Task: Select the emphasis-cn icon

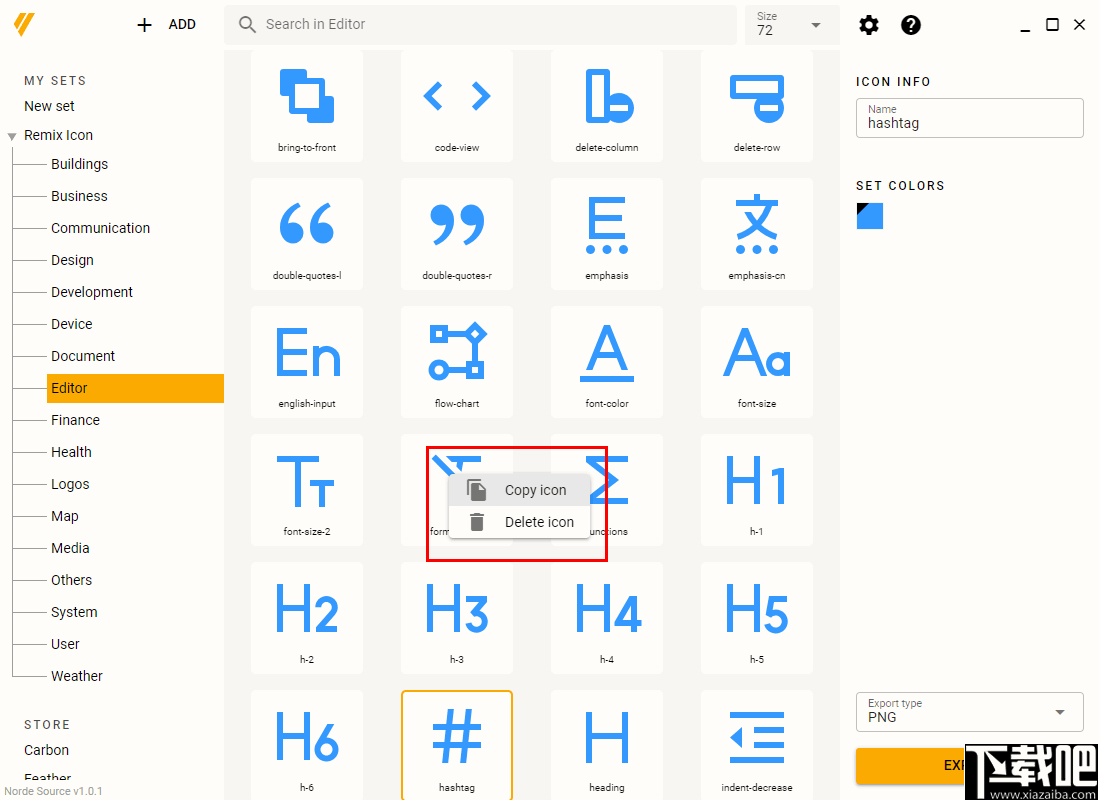Action: [x=757, y=224]
